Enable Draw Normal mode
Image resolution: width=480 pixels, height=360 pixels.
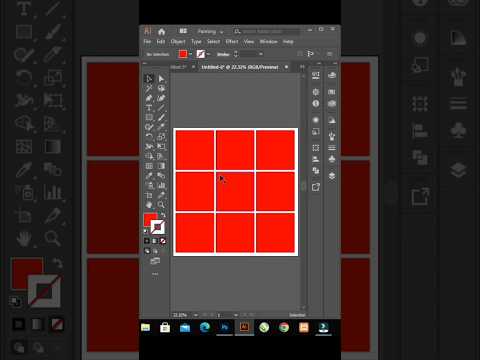(147, 251)
